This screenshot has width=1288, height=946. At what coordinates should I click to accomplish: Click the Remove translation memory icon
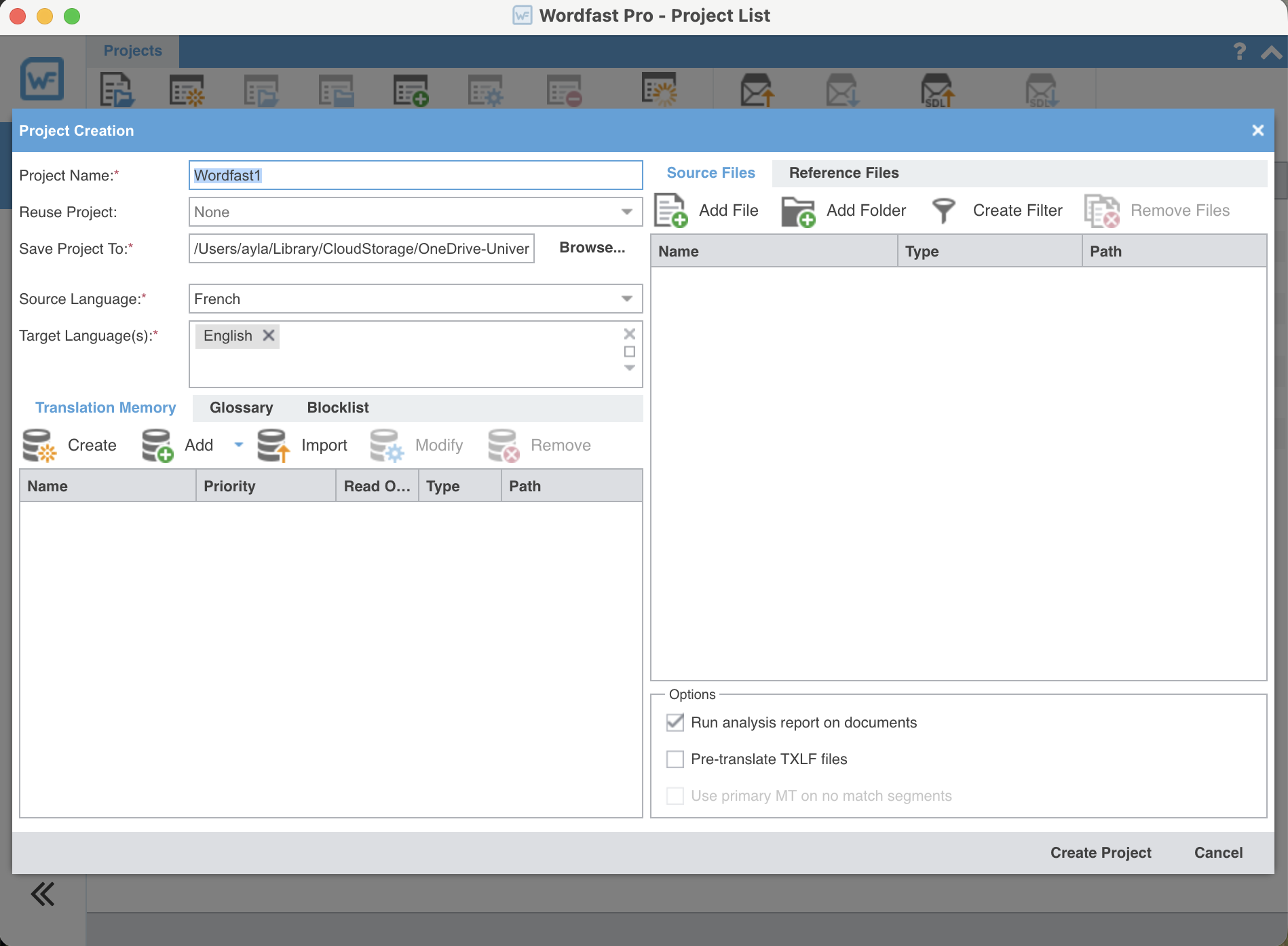click(504, 445)
